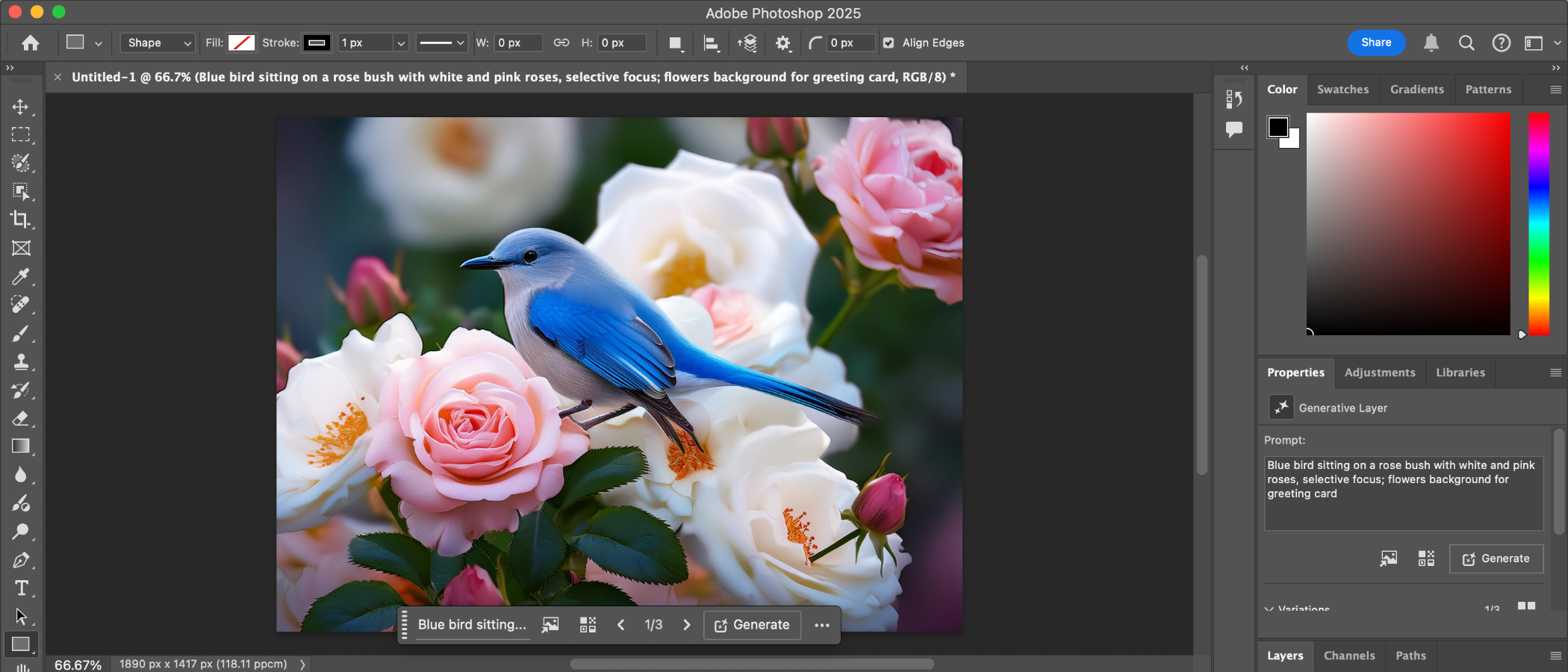Open the stroke line style dropdown
The image size is (1568, 672).
pos(442,43)
